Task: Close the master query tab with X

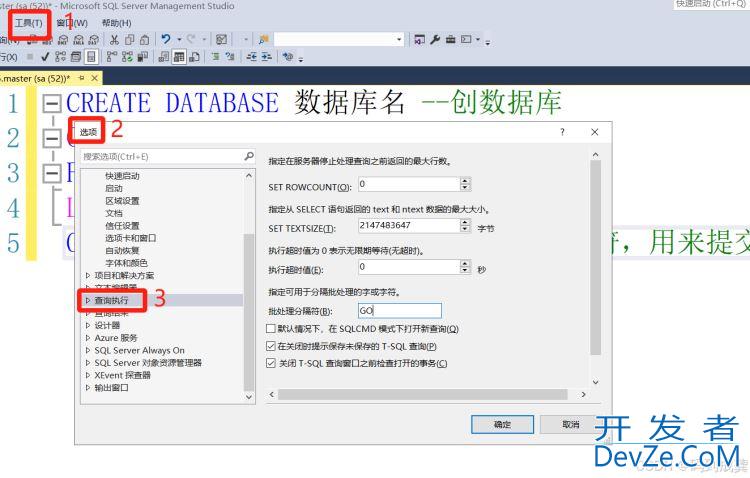Action: coord(95,78)
